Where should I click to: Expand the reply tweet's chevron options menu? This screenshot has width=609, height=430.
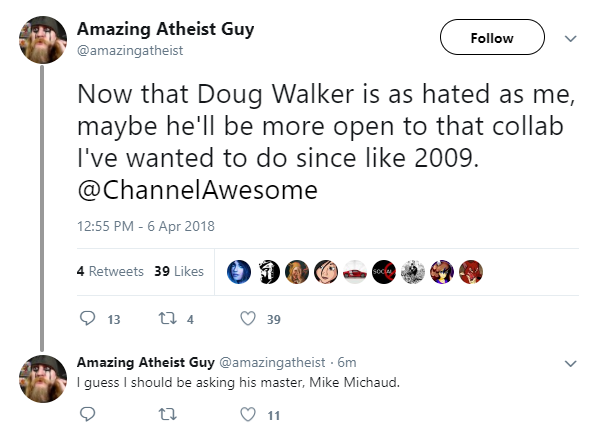[x=570, y=364]
